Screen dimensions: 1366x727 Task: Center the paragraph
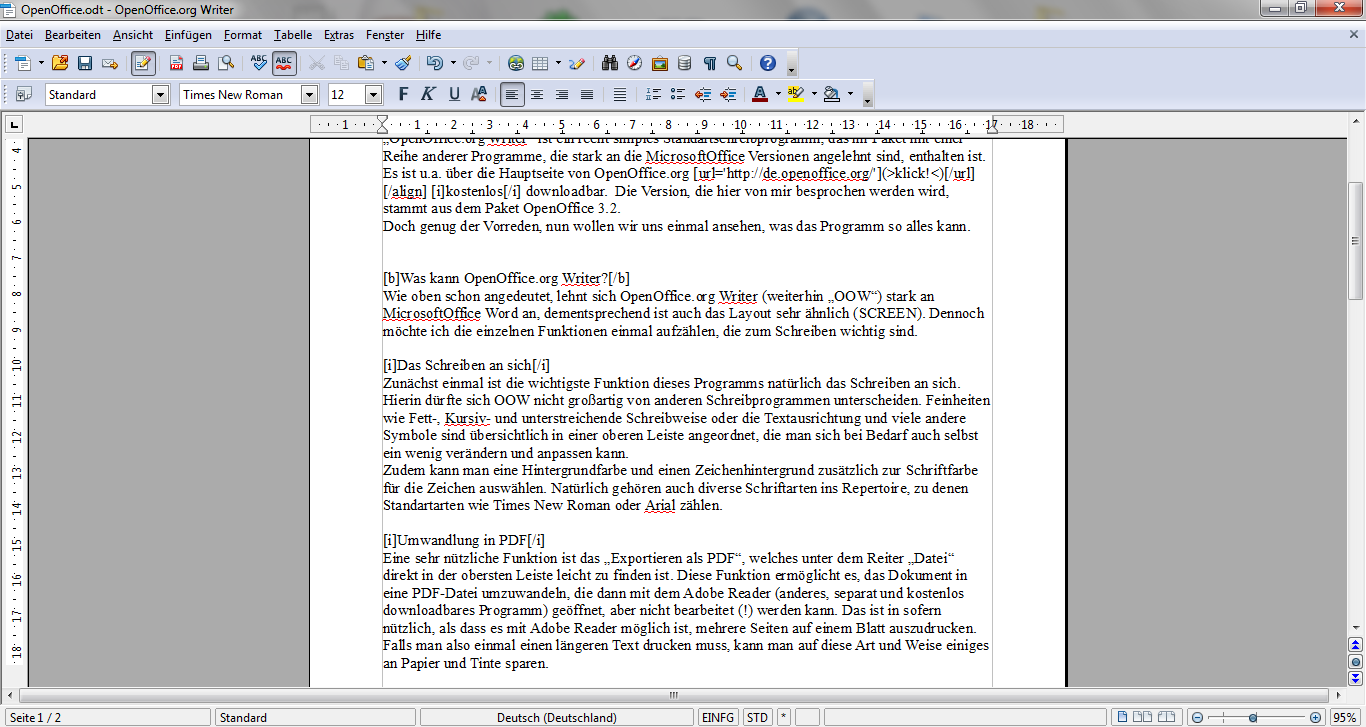(537, 94)
